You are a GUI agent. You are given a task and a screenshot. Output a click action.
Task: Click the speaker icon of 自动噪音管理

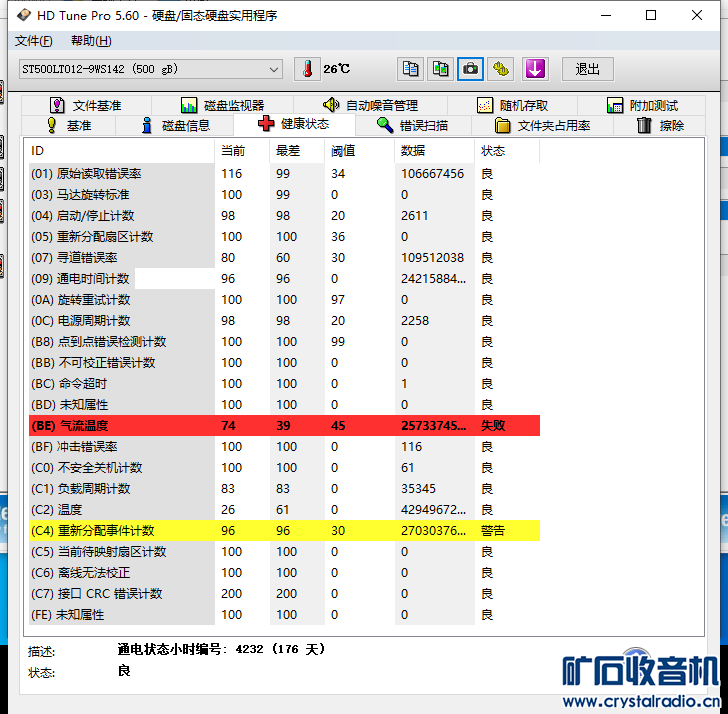331,105
